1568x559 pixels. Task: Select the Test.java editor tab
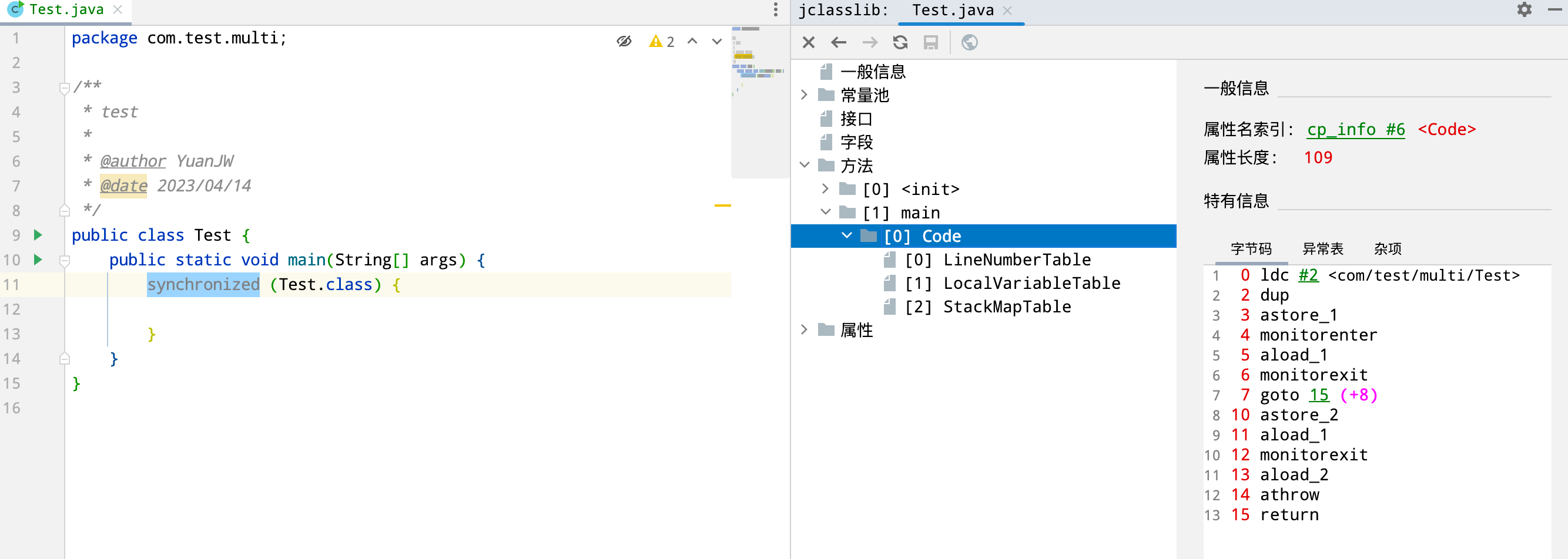(66, 10)
